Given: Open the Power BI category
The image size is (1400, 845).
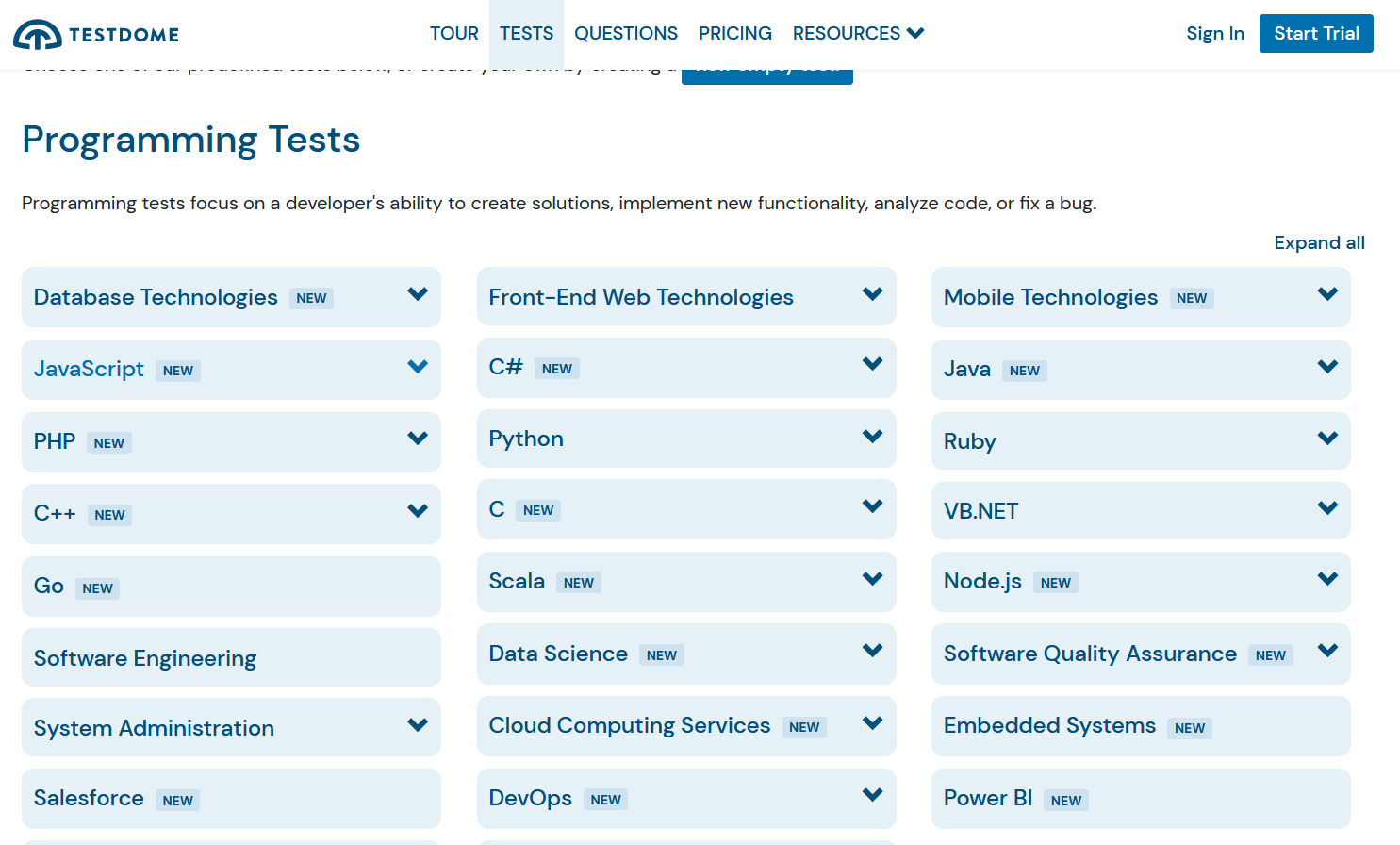Looking at the screenshot, I should tap(1141, 799).
